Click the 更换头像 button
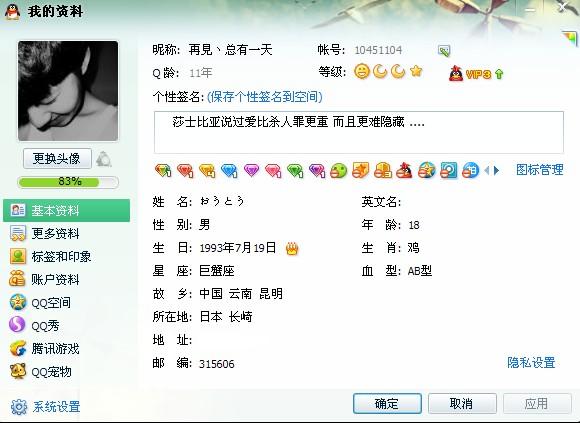 pos(57,159)
